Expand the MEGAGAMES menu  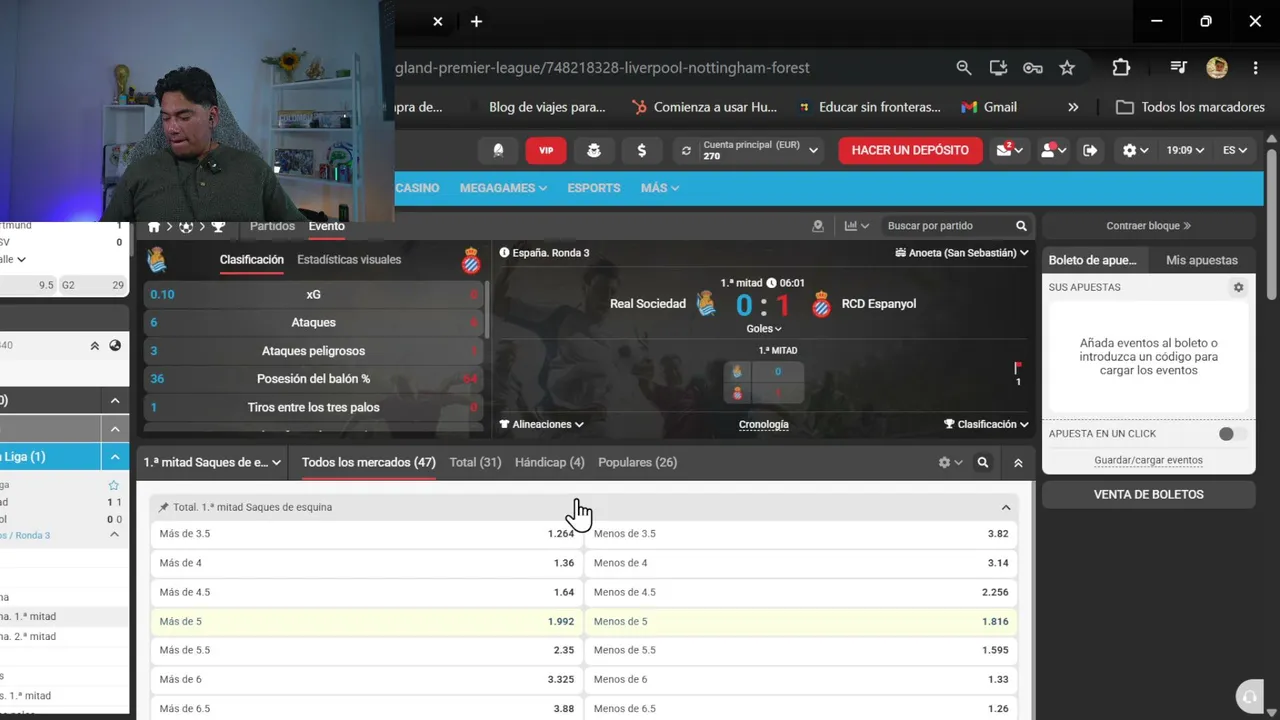pos(503,188)
